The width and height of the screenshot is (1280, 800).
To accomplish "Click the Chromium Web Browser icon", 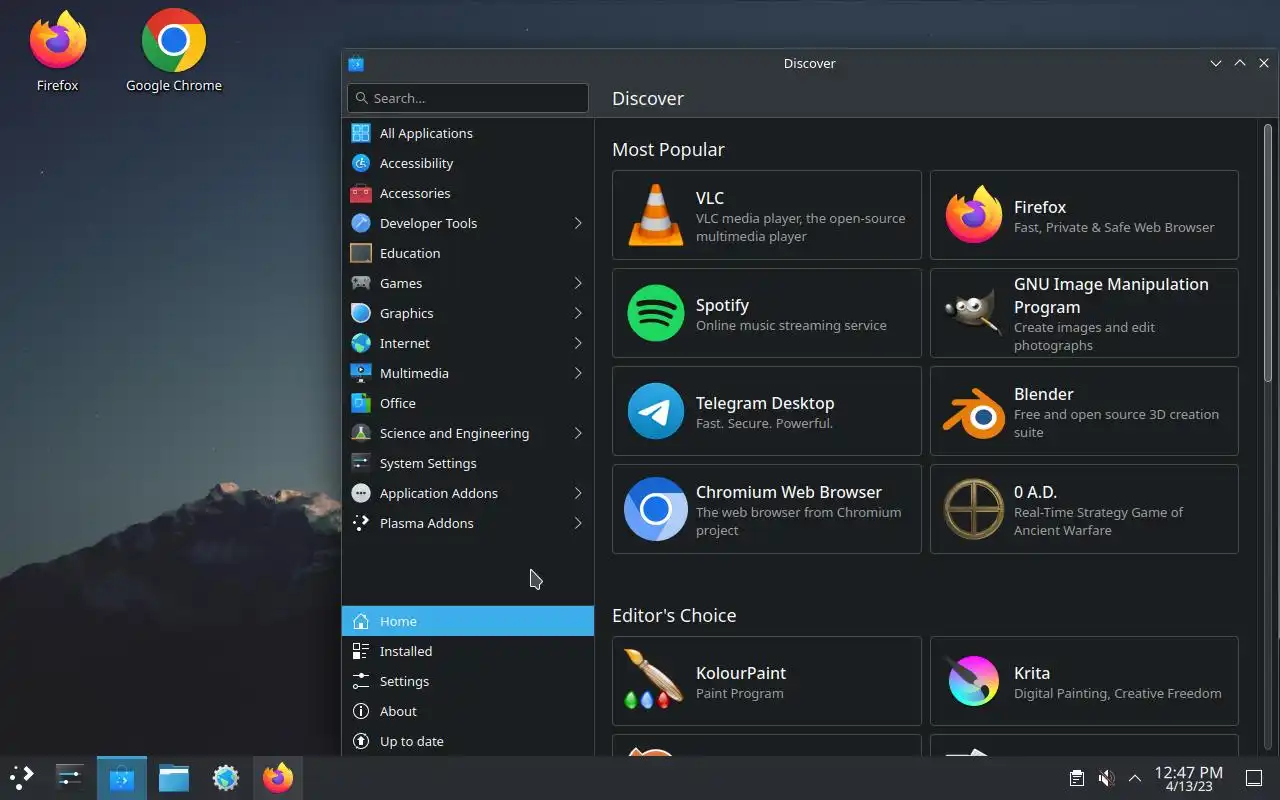I will [656, 509].
